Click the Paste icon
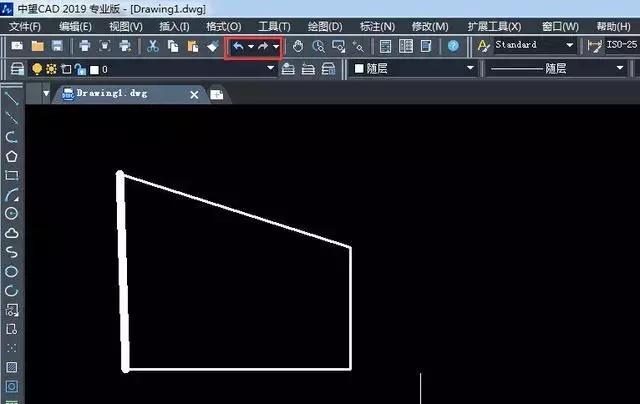 coord(193,46)
